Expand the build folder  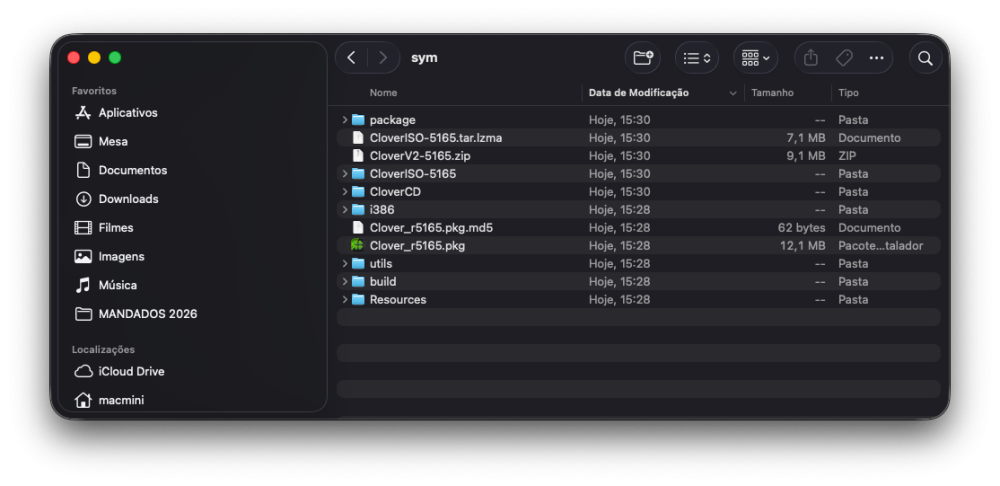pos(344,281)
